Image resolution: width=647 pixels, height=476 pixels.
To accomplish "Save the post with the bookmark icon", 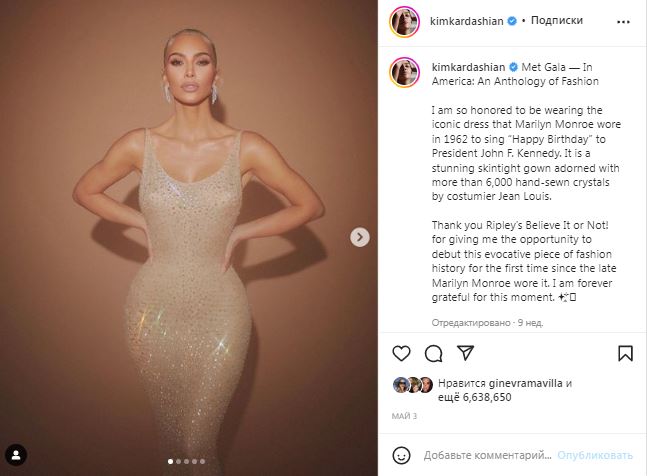I will point(625,353).
